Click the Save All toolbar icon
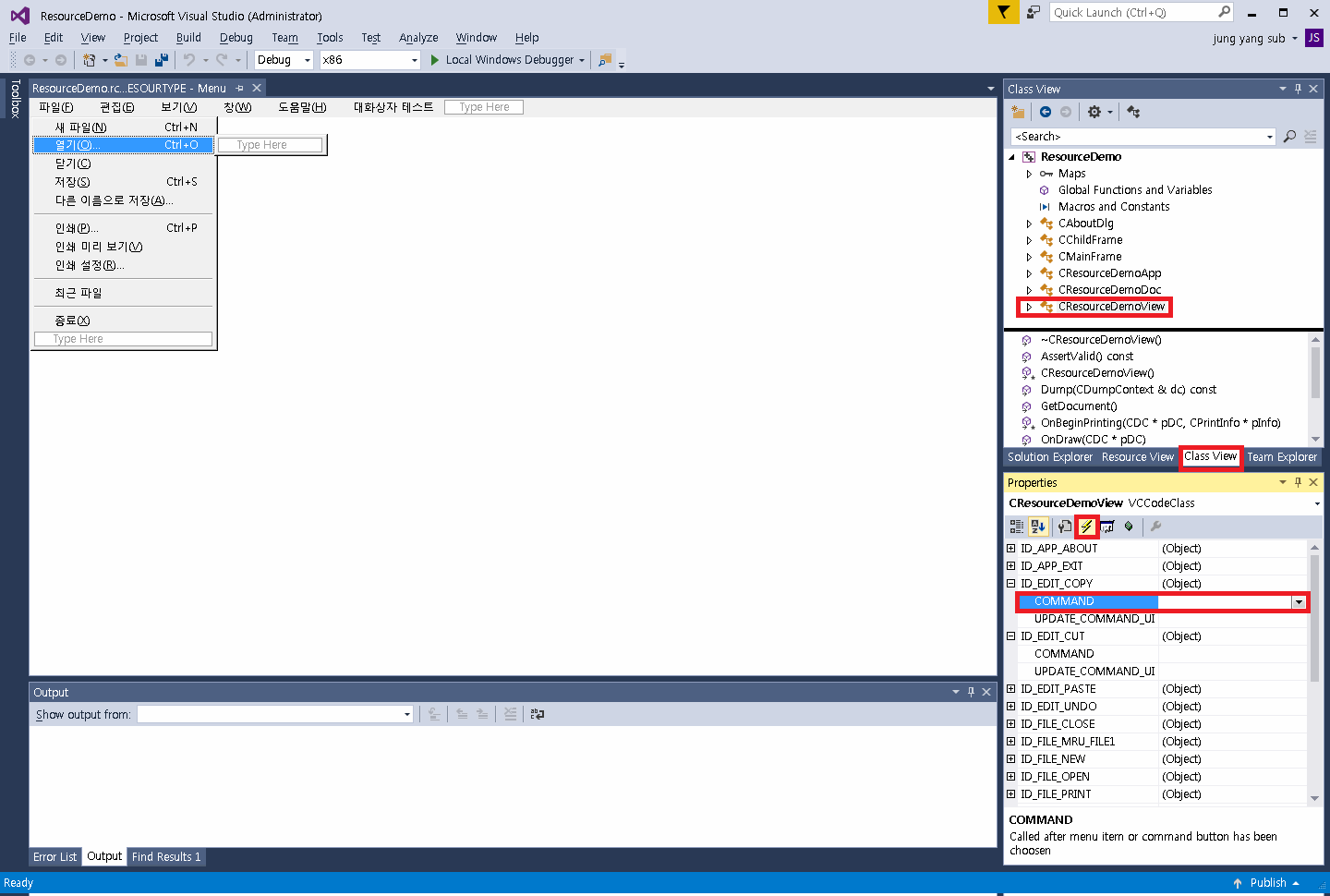 162,60
